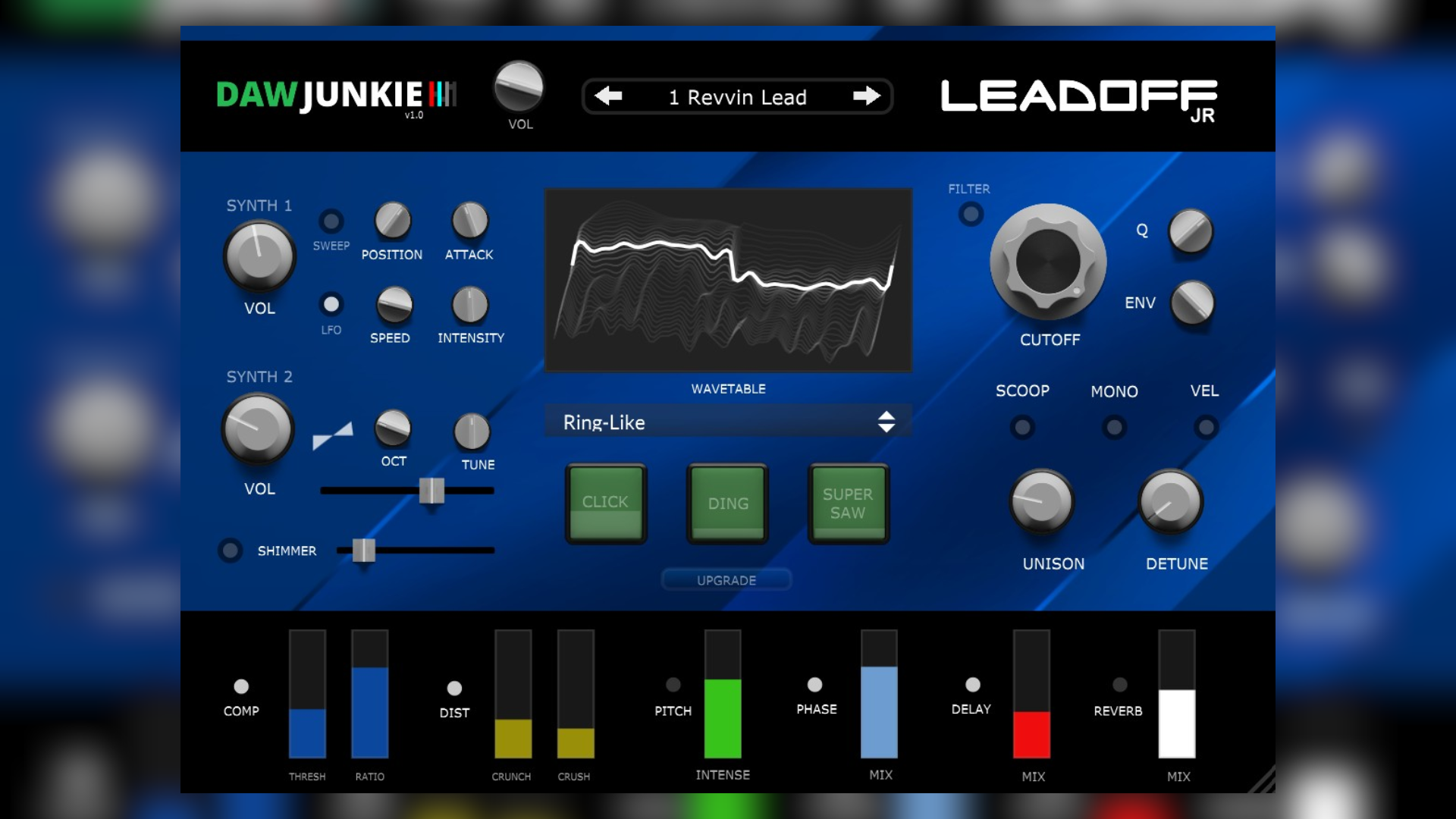Click the UPGRADE button
Viewport: 1456px width, 819px height.
pos(726,580)
